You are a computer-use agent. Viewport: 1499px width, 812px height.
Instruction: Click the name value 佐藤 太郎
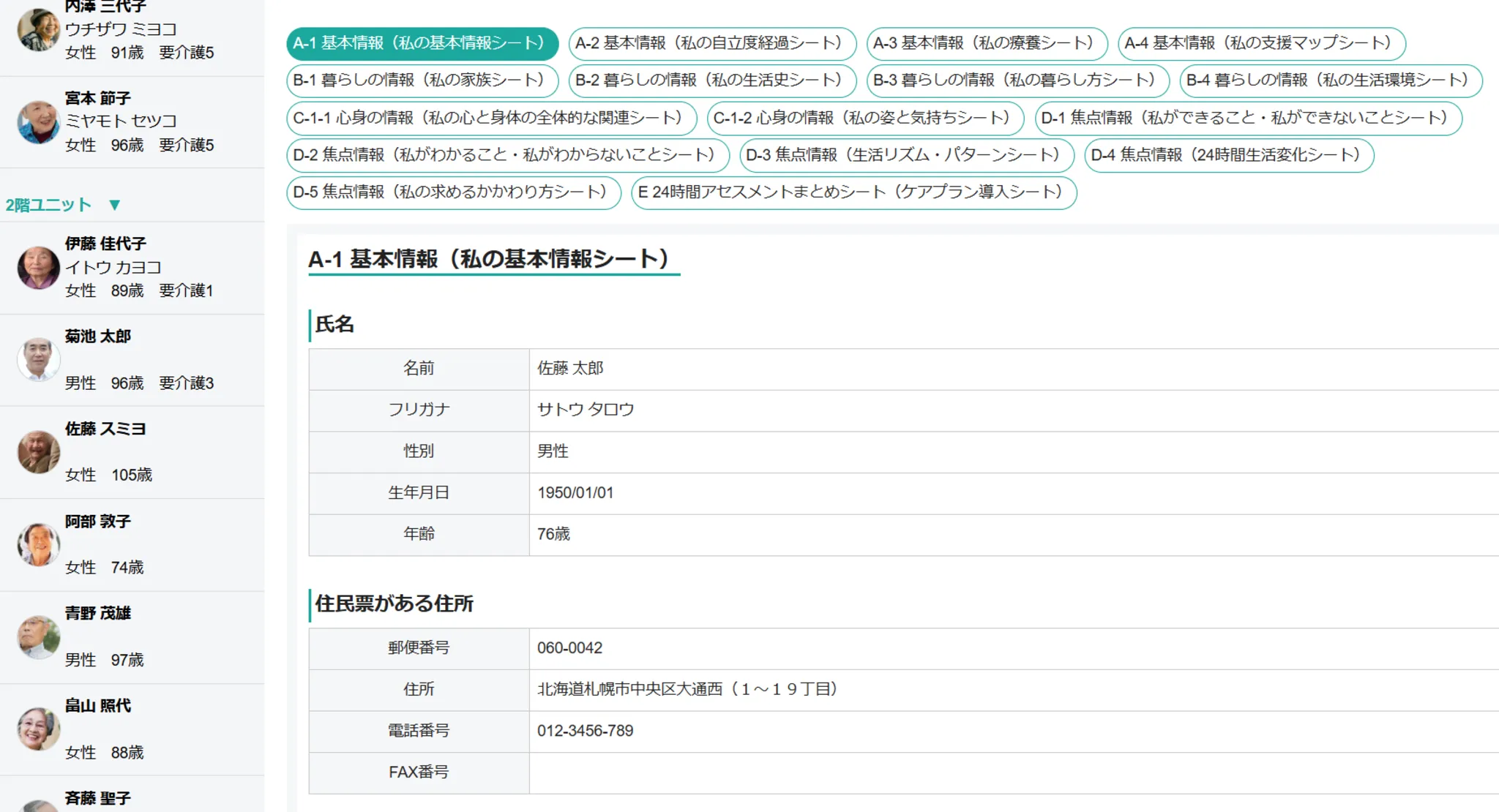click(x=570, y=369)
